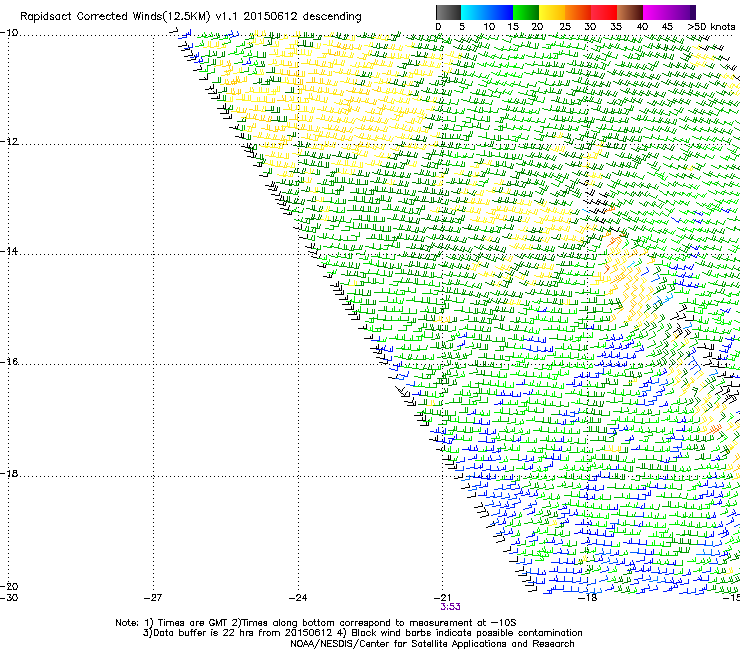Click the orange 25–30 knots legend swatch

[578, 12]
